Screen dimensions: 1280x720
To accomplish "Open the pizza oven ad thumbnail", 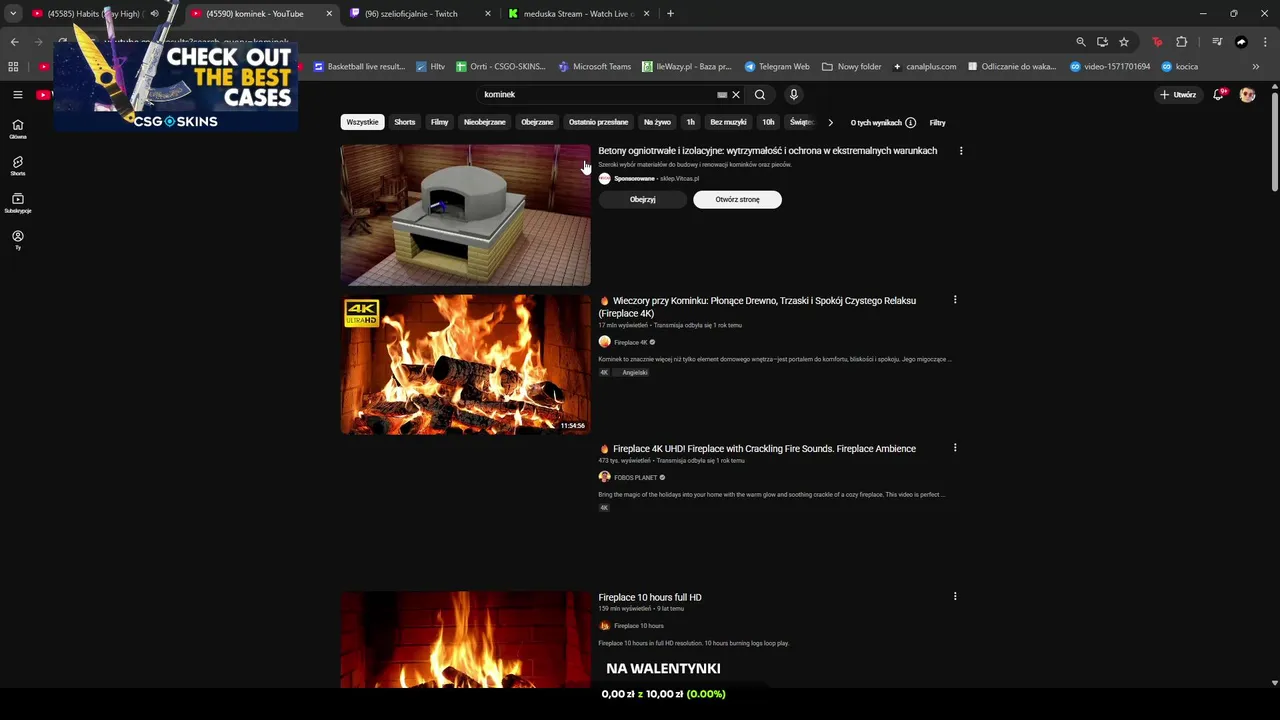I will (x=465, y=215).
